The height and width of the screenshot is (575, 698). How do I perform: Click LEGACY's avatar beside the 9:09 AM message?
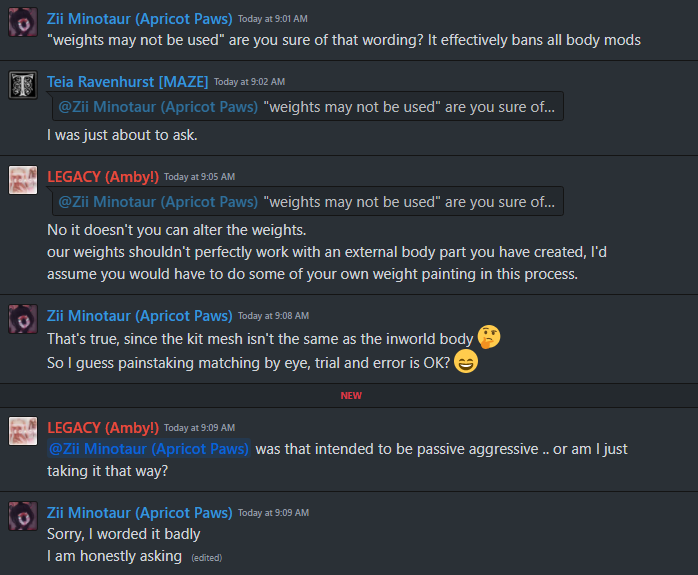tap(23, 431)
